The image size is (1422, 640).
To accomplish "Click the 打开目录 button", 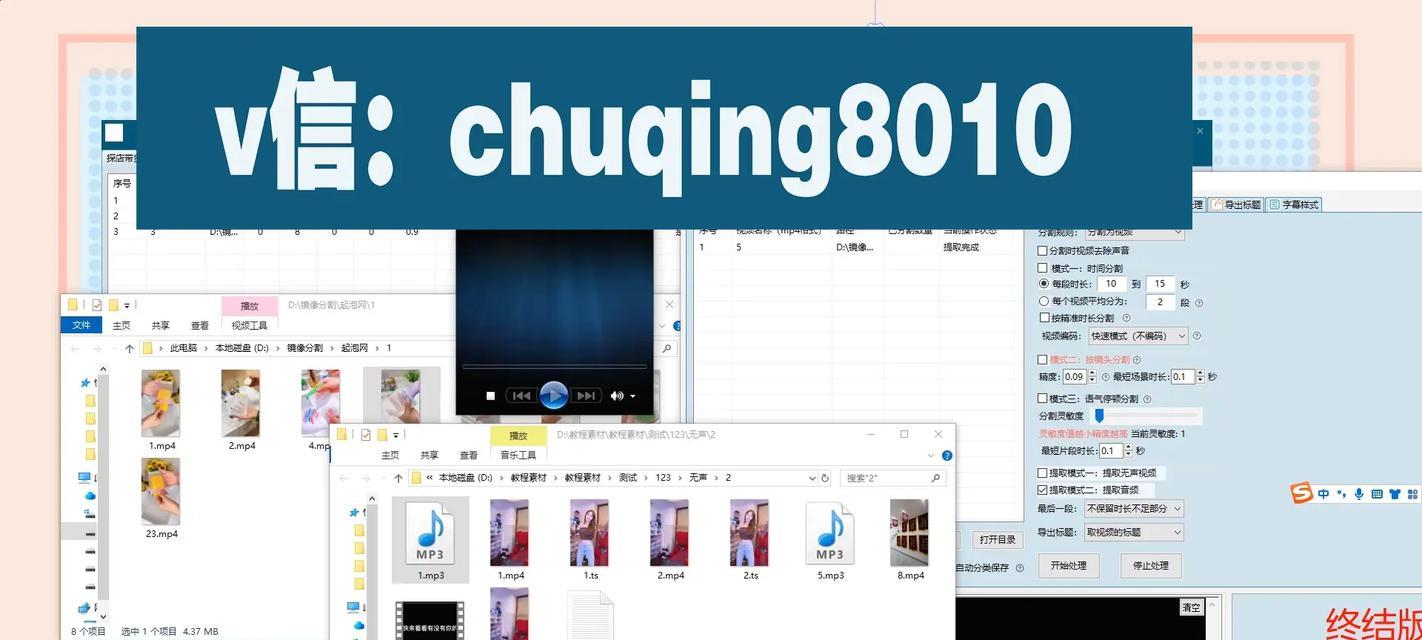I will click(x=997, y=539).
